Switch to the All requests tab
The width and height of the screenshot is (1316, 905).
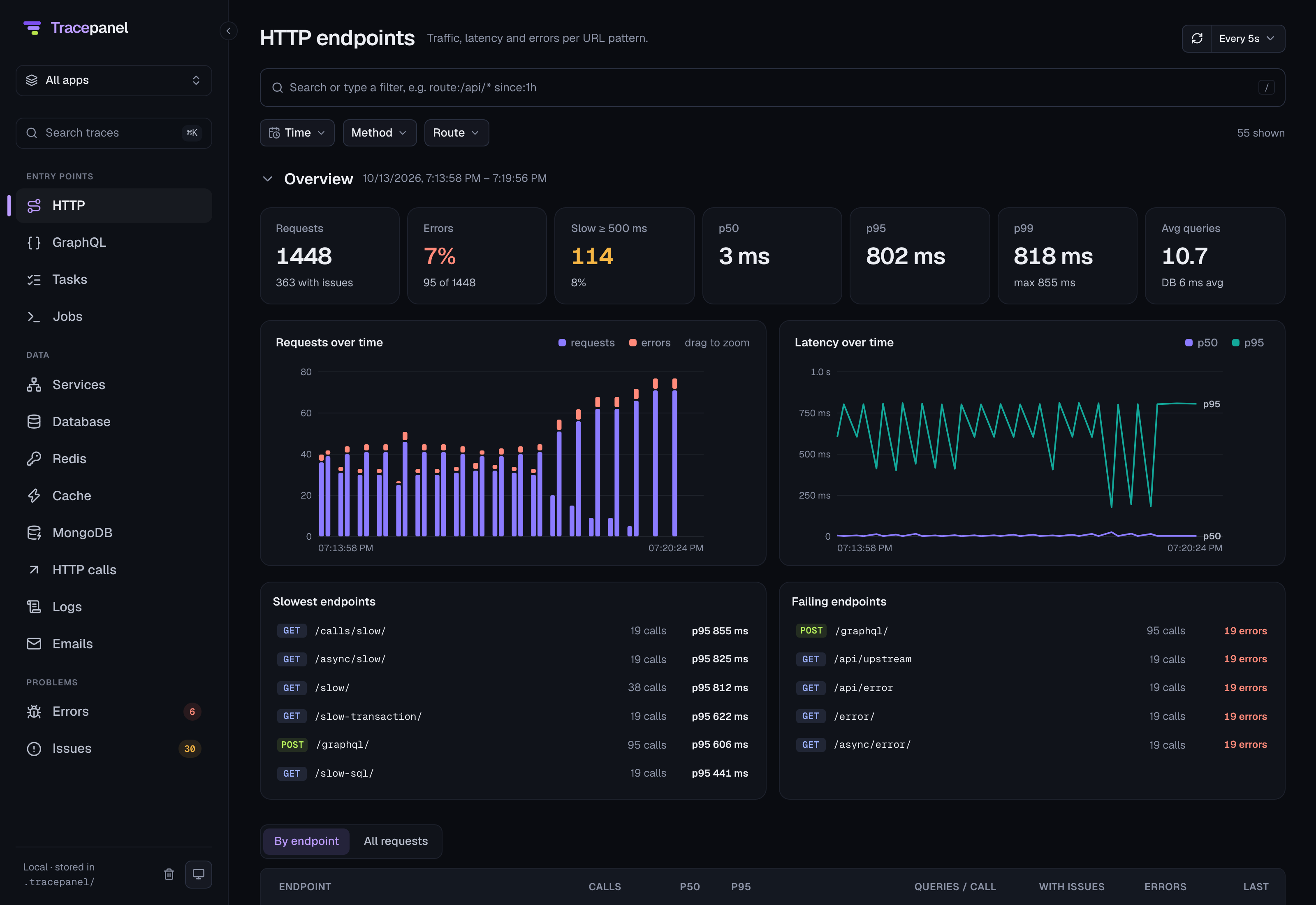pyautogui.click(x=396, y=841)
